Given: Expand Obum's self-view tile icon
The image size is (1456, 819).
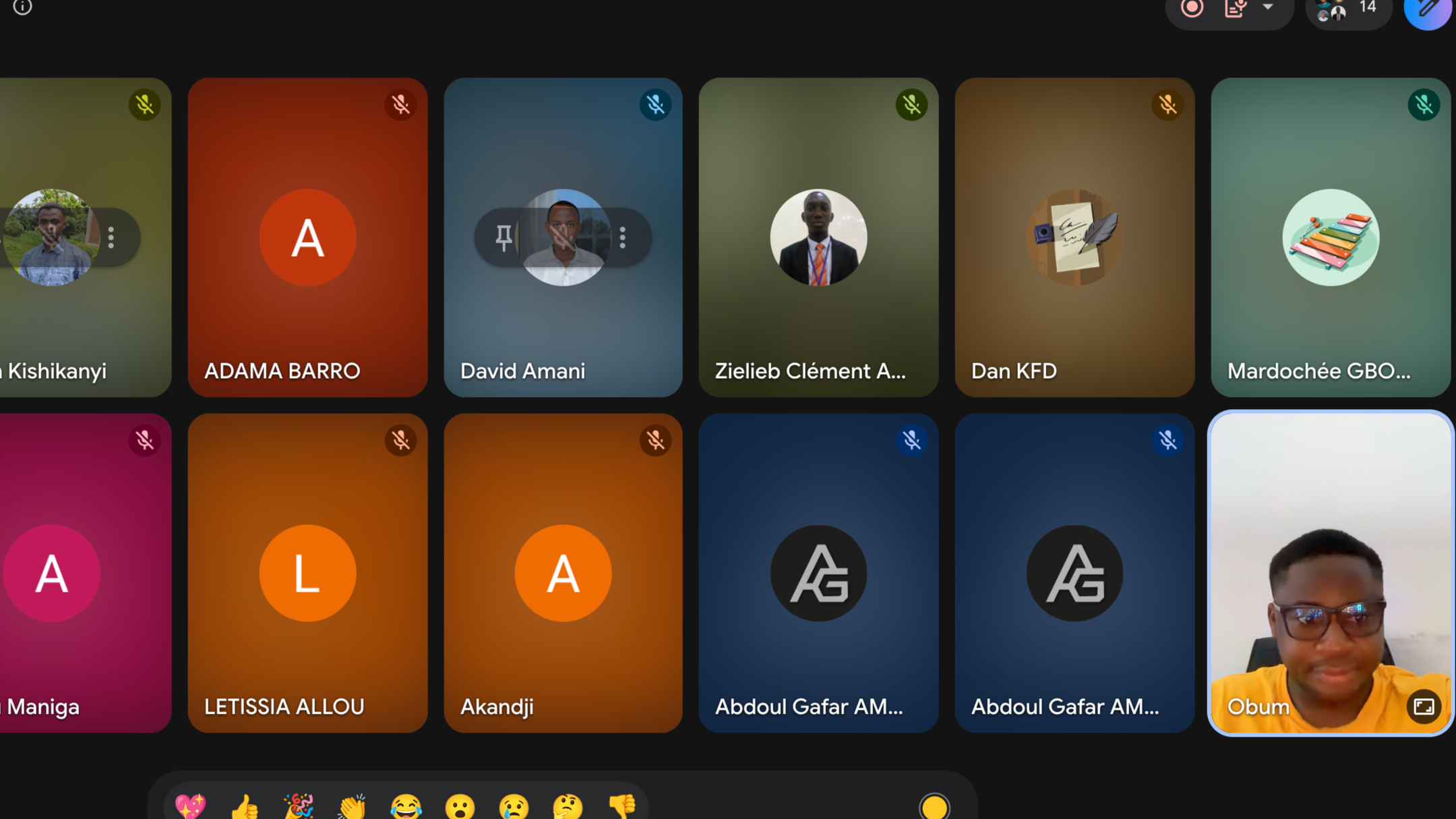Looking at the screenshot, I should pyautogui.click(x=1424, y=706).
